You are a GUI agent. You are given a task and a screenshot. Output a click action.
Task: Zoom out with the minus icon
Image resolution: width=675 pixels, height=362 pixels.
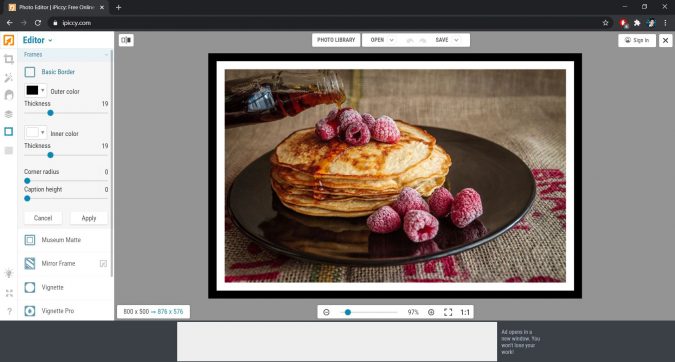[x=326, y=312]
